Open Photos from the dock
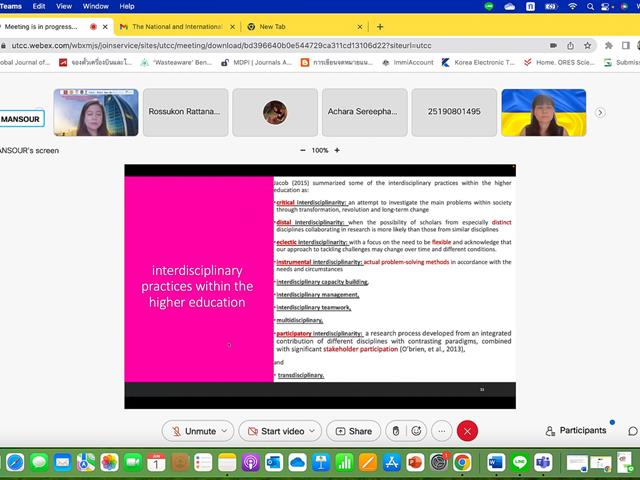Screen dimensions: 640x480 [109, 462]
